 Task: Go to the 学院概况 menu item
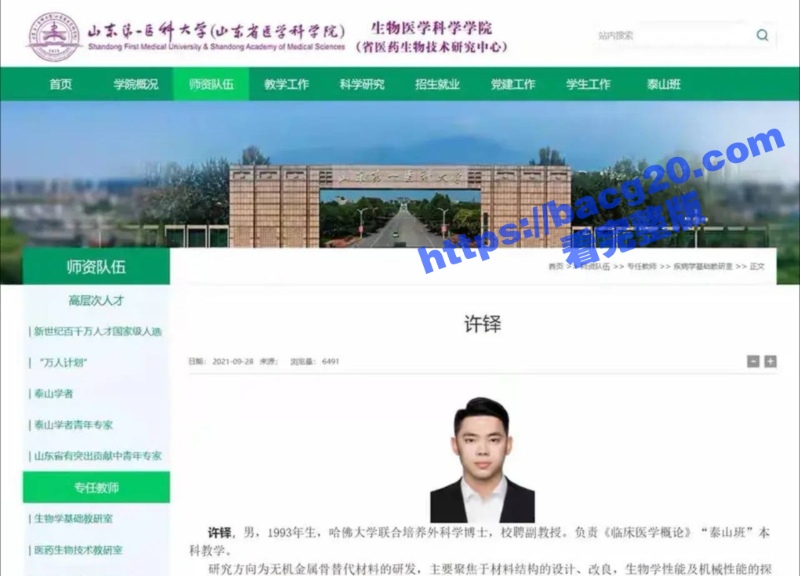click(135, 84)
